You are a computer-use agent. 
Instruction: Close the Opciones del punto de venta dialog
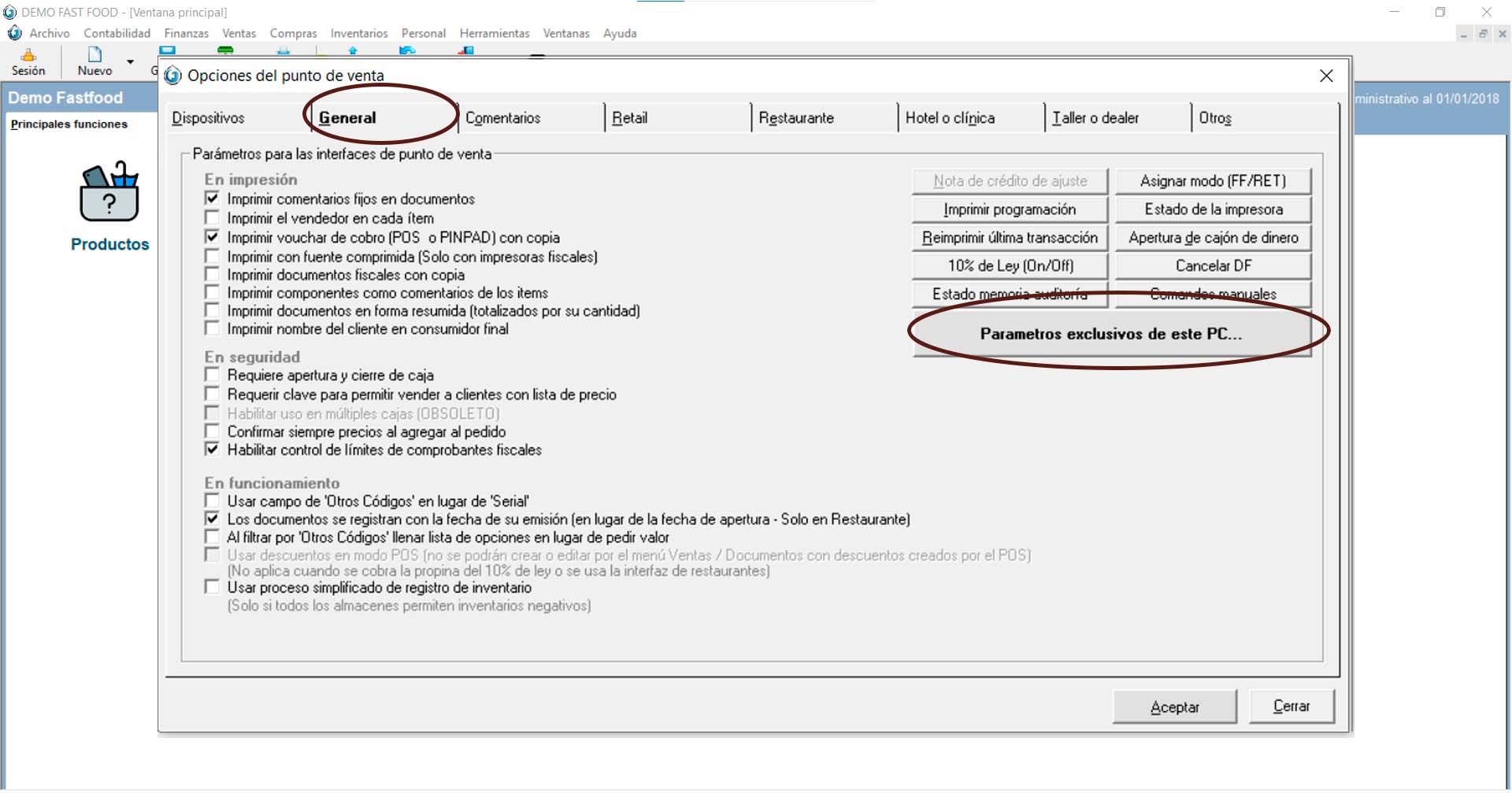click(x=1326, y=76)
